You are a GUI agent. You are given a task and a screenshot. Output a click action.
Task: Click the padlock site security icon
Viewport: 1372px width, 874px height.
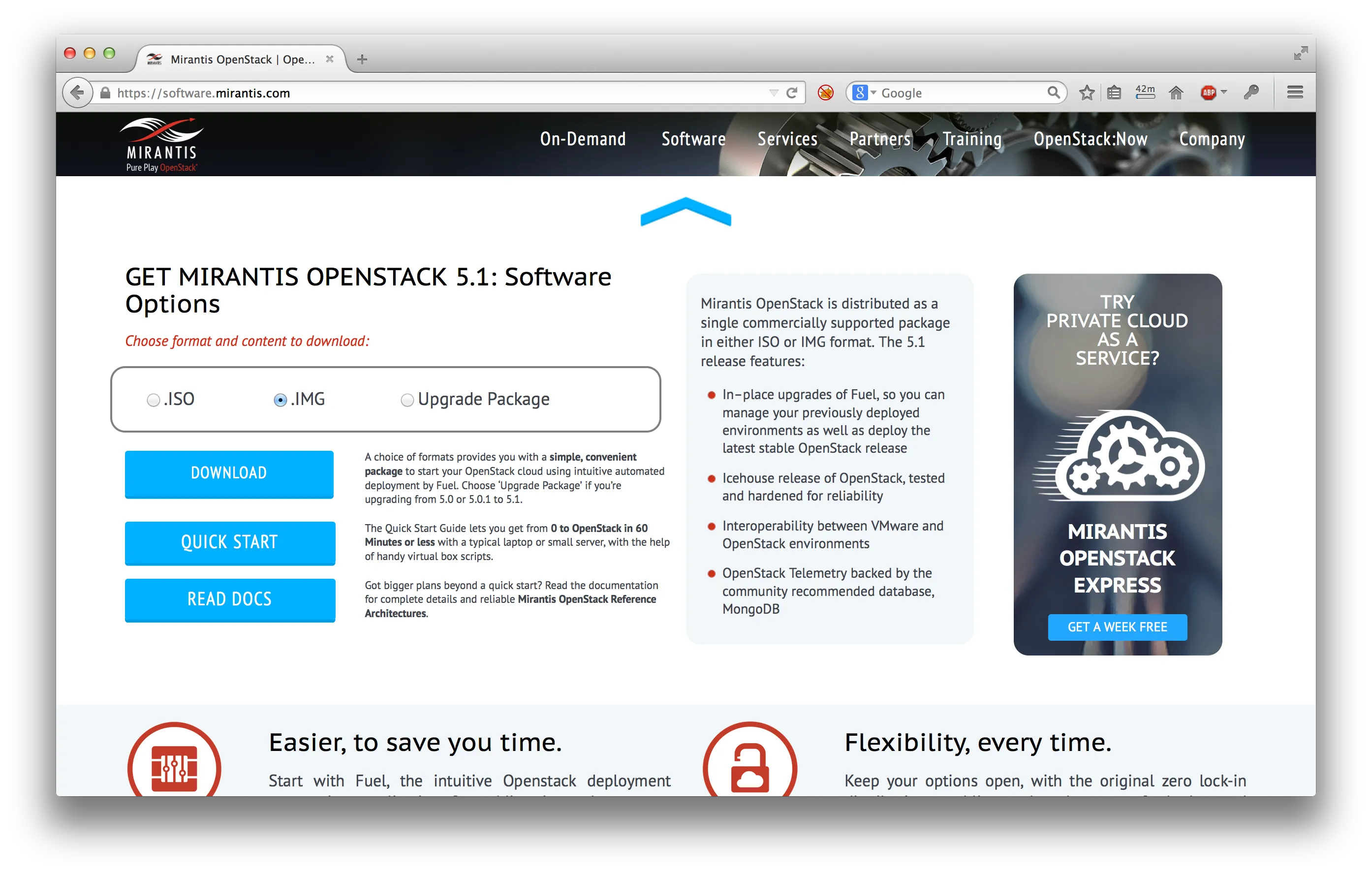pyautogui.click(x=105, y=93)
